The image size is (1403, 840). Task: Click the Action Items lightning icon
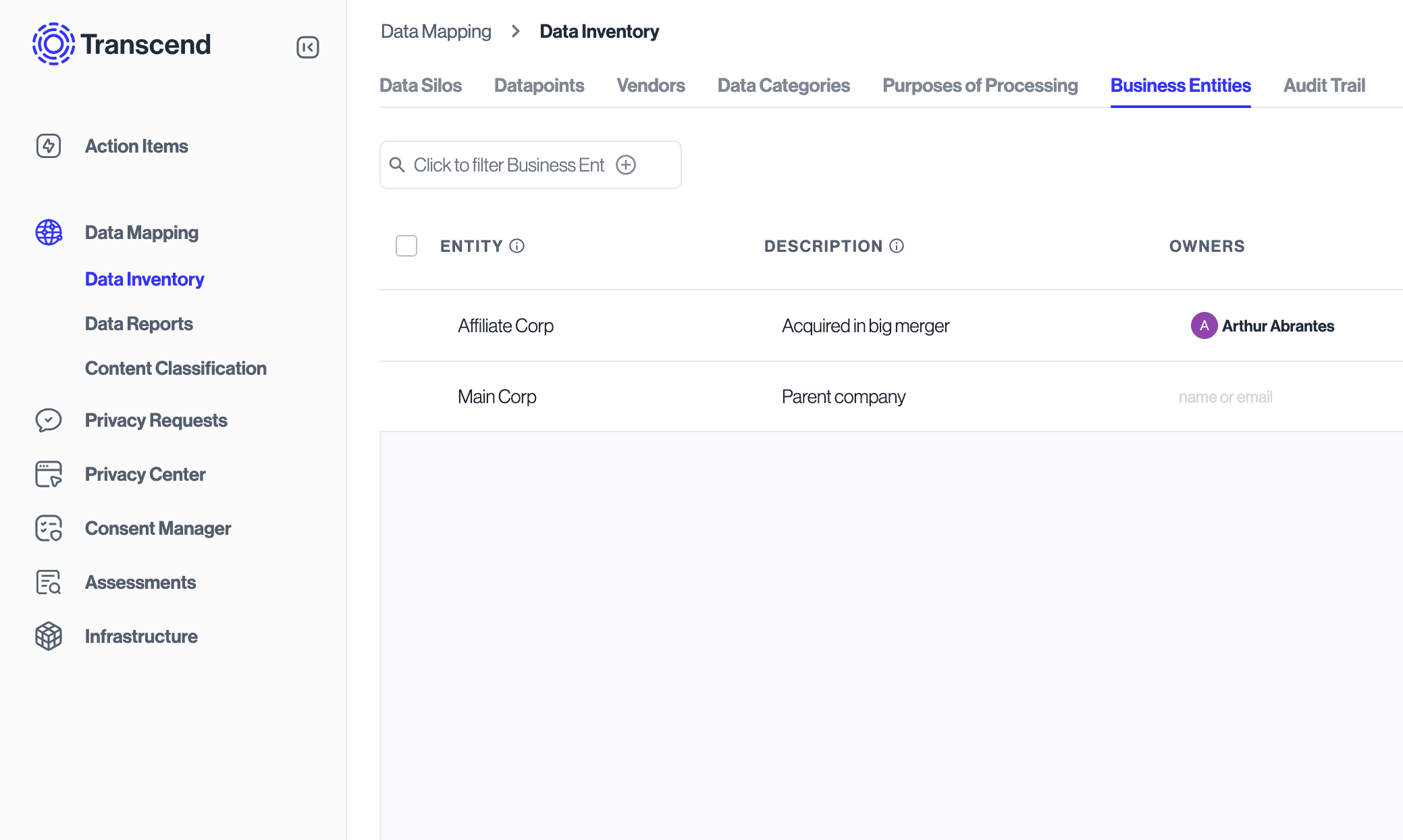pyautogui.click(x=49, y=146)
